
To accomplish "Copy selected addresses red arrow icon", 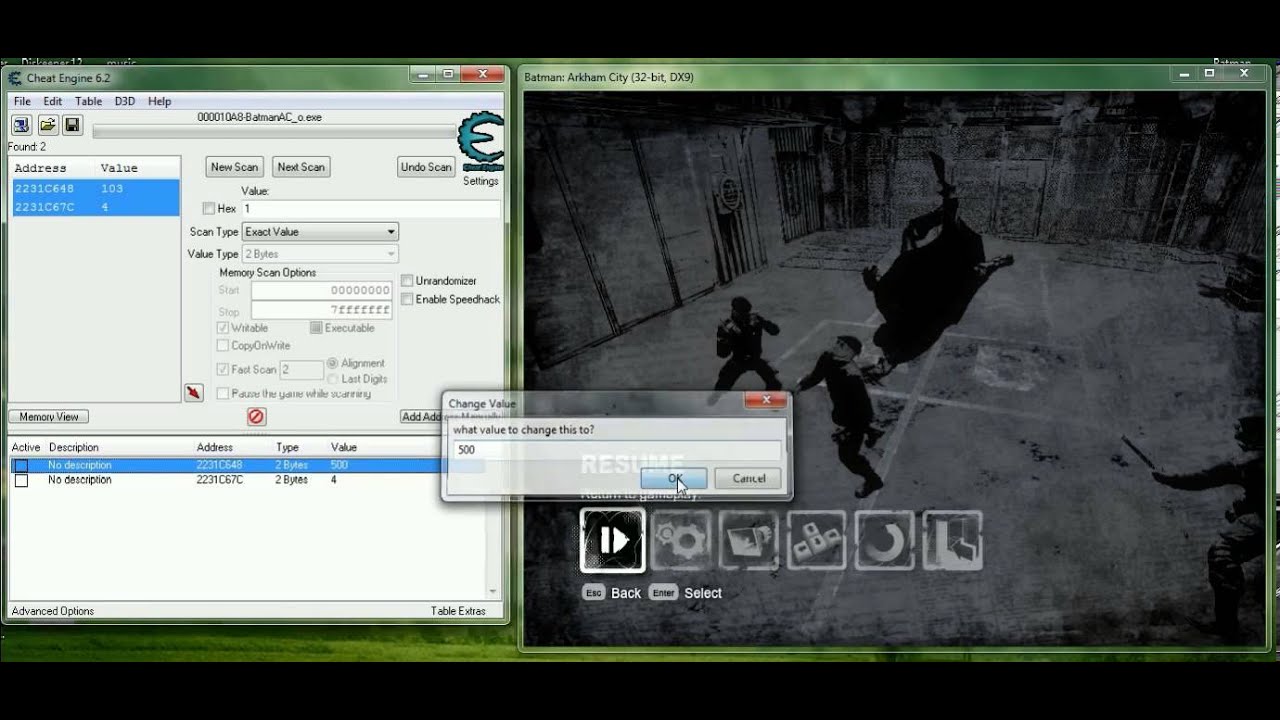I will (x=194, y=392).
